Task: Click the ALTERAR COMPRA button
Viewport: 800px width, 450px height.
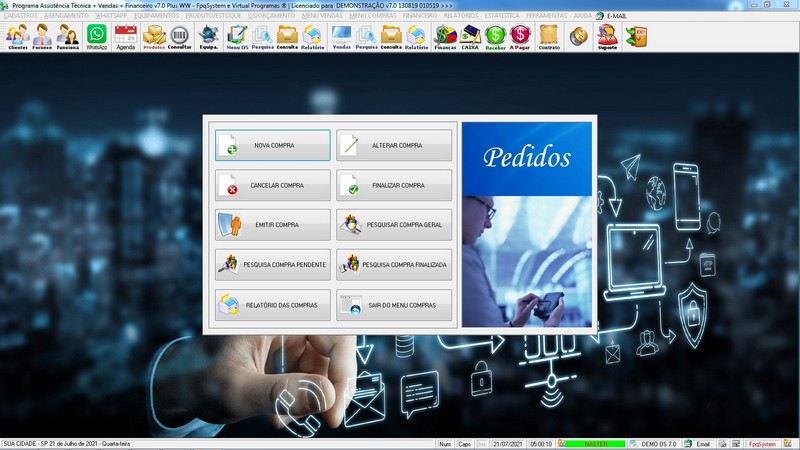Action: [x=394, y=145]
